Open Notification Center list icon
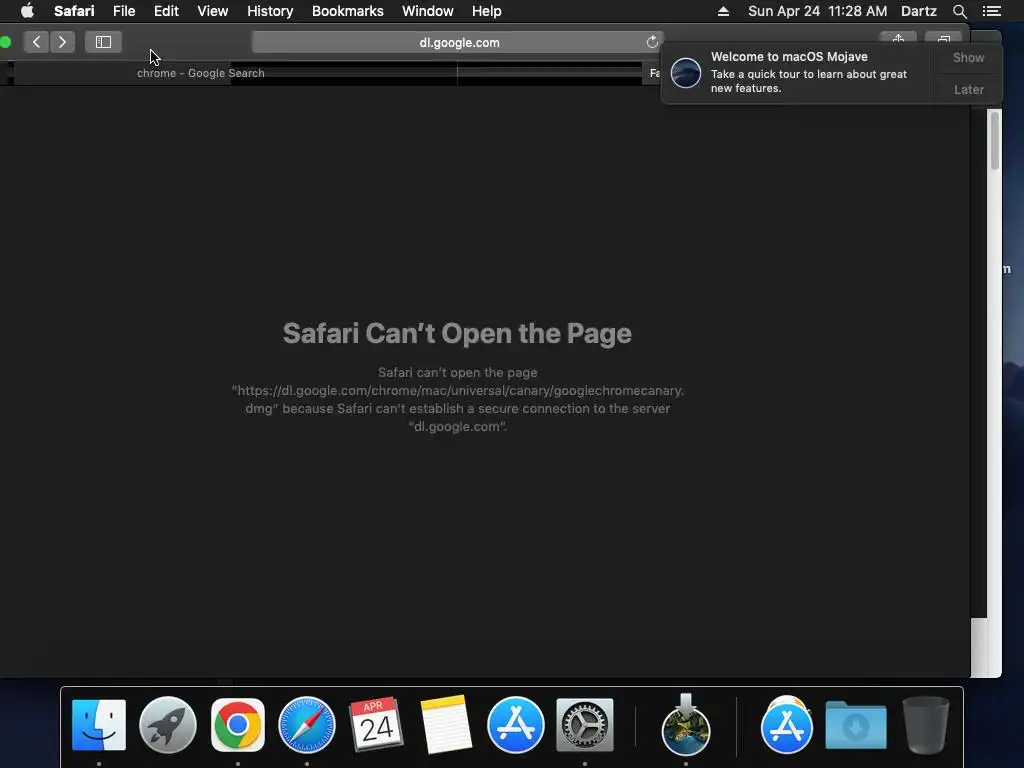 tap(991, 11)
